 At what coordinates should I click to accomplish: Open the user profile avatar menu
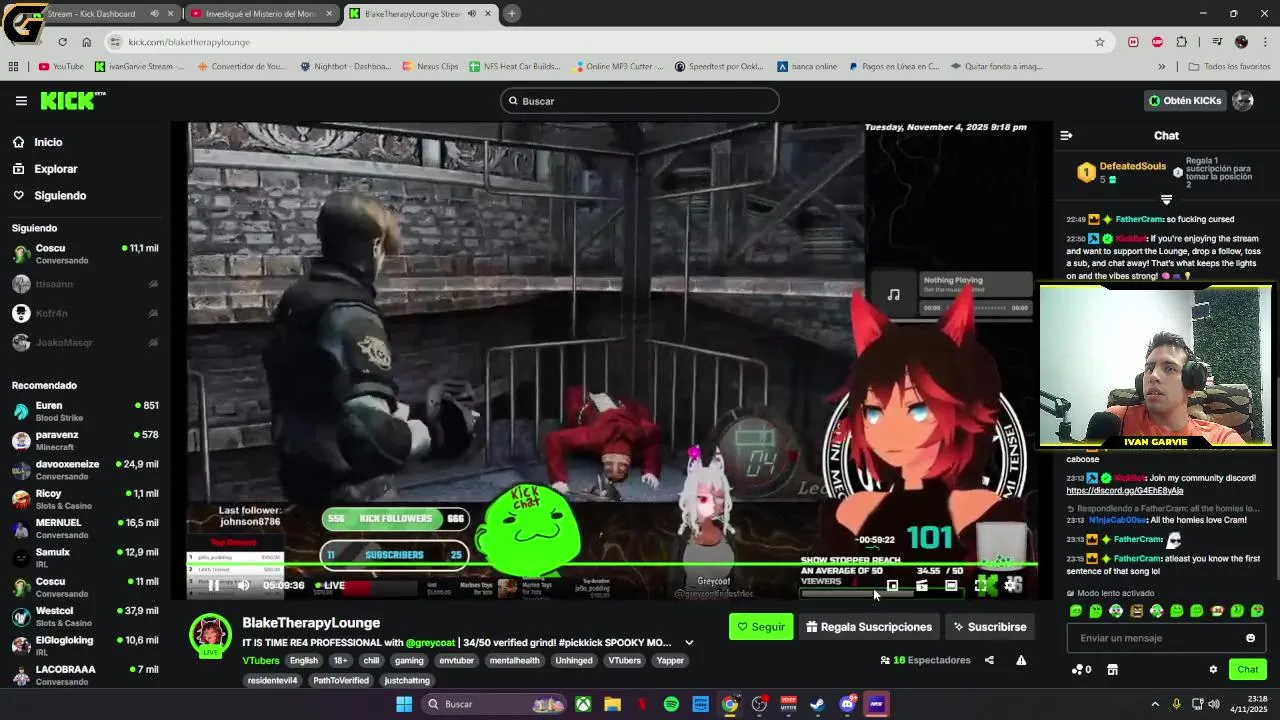click(1243, 101)
